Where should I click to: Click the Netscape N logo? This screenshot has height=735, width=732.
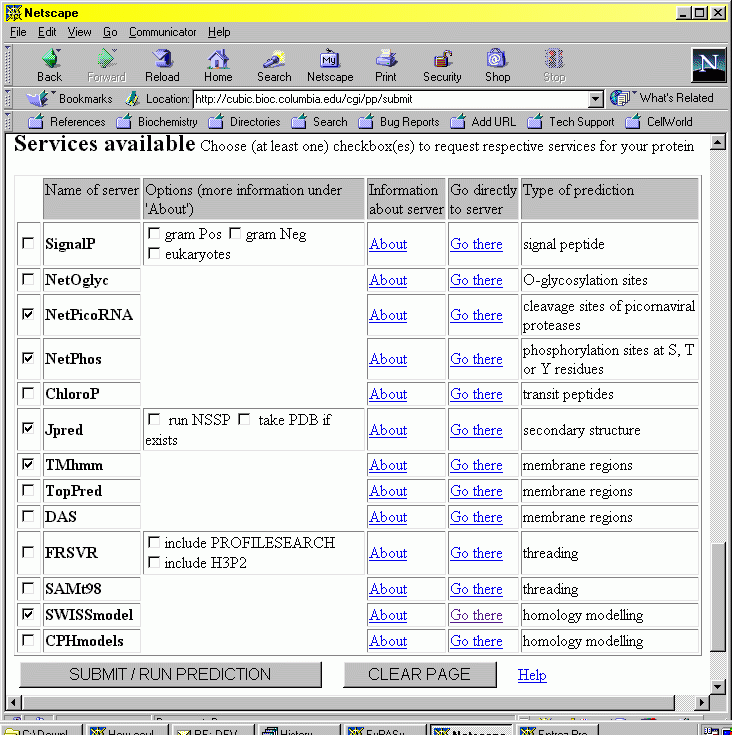(708, 65)
